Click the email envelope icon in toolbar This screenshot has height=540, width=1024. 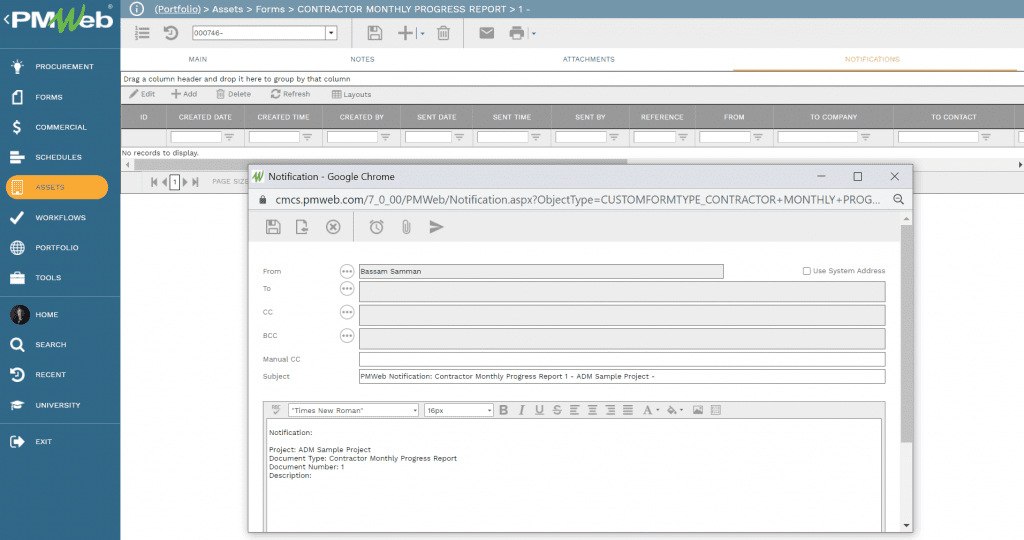click(487, 33)
